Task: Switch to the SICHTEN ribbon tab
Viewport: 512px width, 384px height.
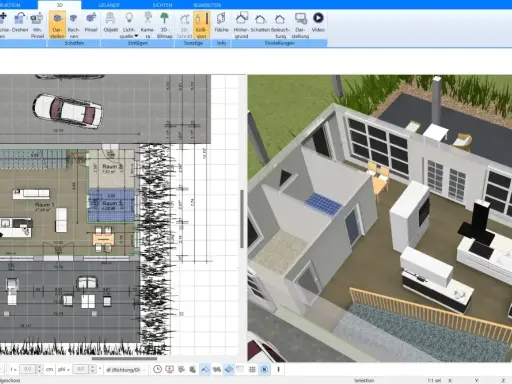Action: 162,5
